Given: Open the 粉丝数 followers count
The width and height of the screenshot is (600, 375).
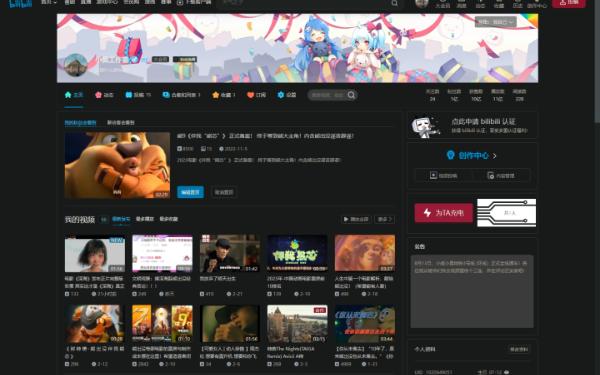Looking at the screenshot, I should point(454,95).
